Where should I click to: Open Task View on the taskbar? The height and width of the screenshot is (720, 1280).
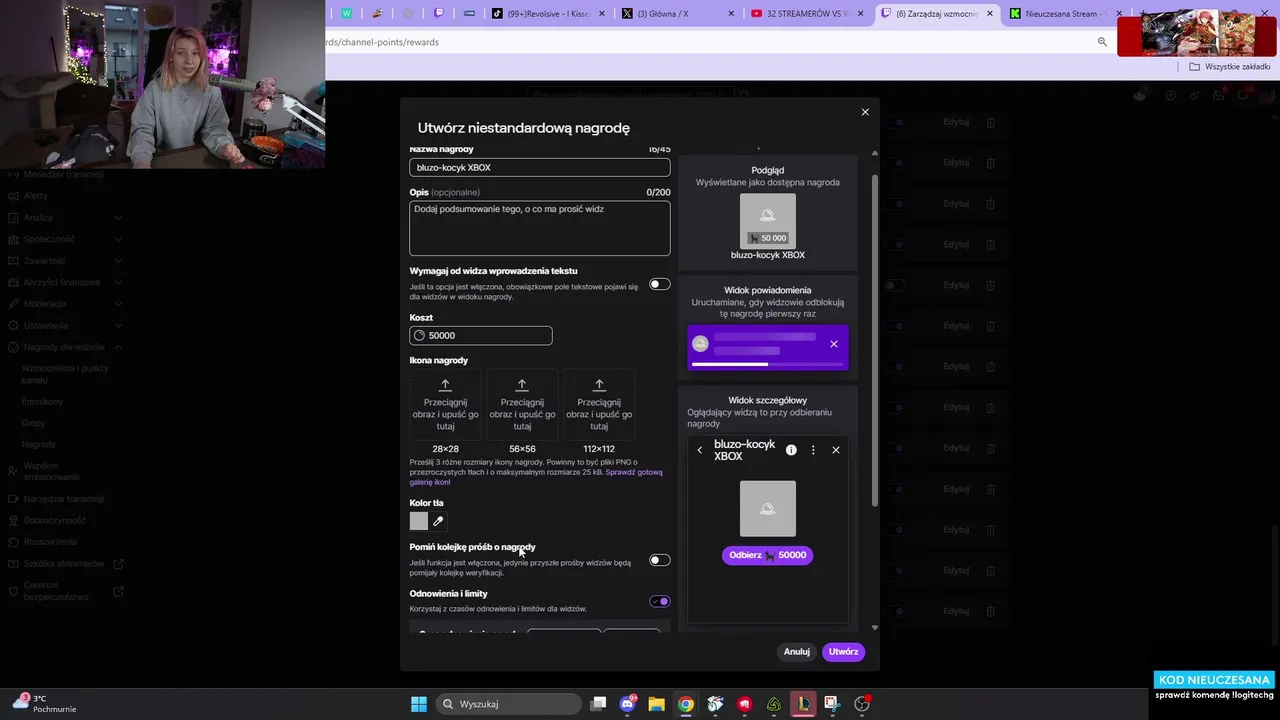tap(598, 704)
